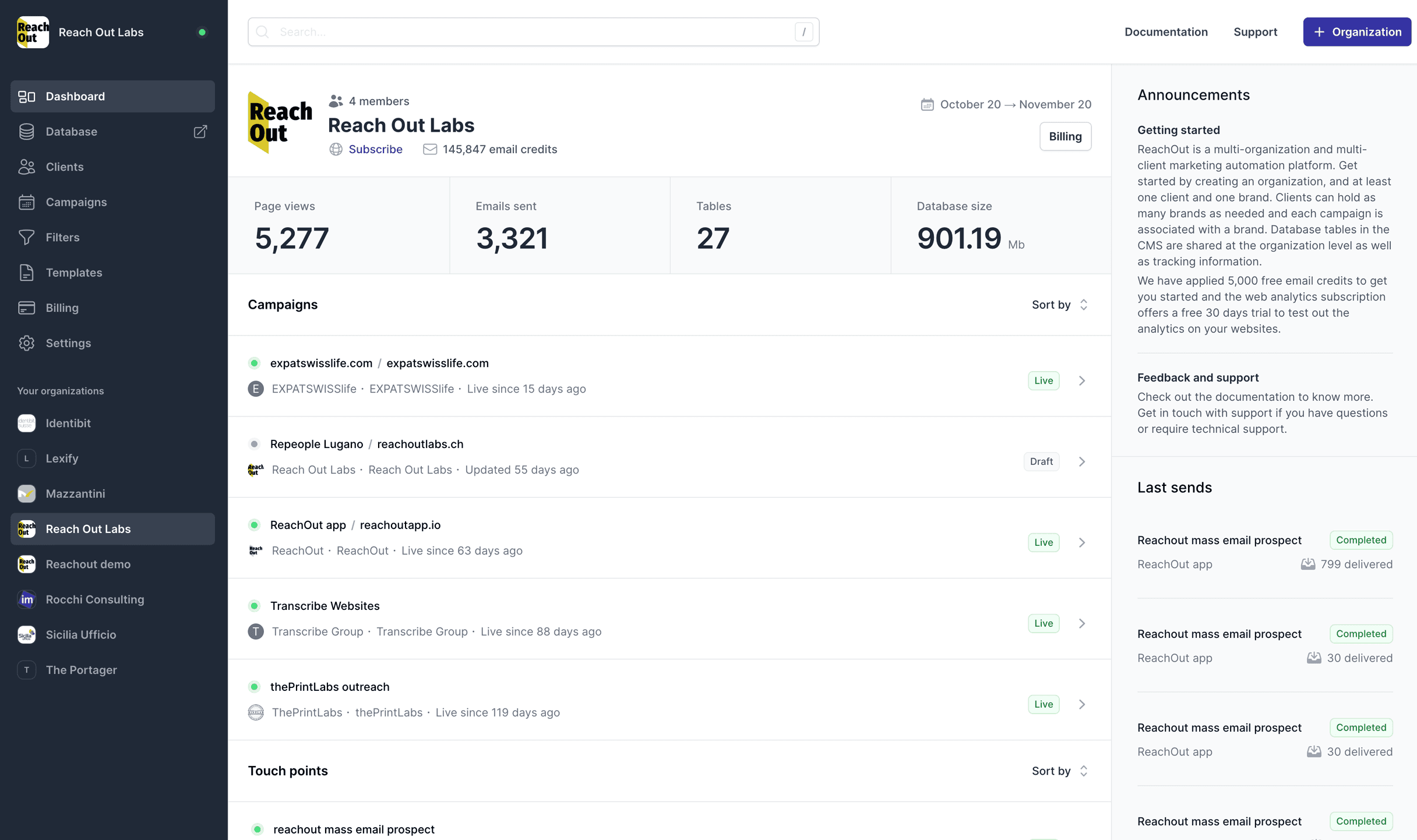Click the Clients people icon
The width and height of the screenshot is (1417, 840).
tap(27, 167)
